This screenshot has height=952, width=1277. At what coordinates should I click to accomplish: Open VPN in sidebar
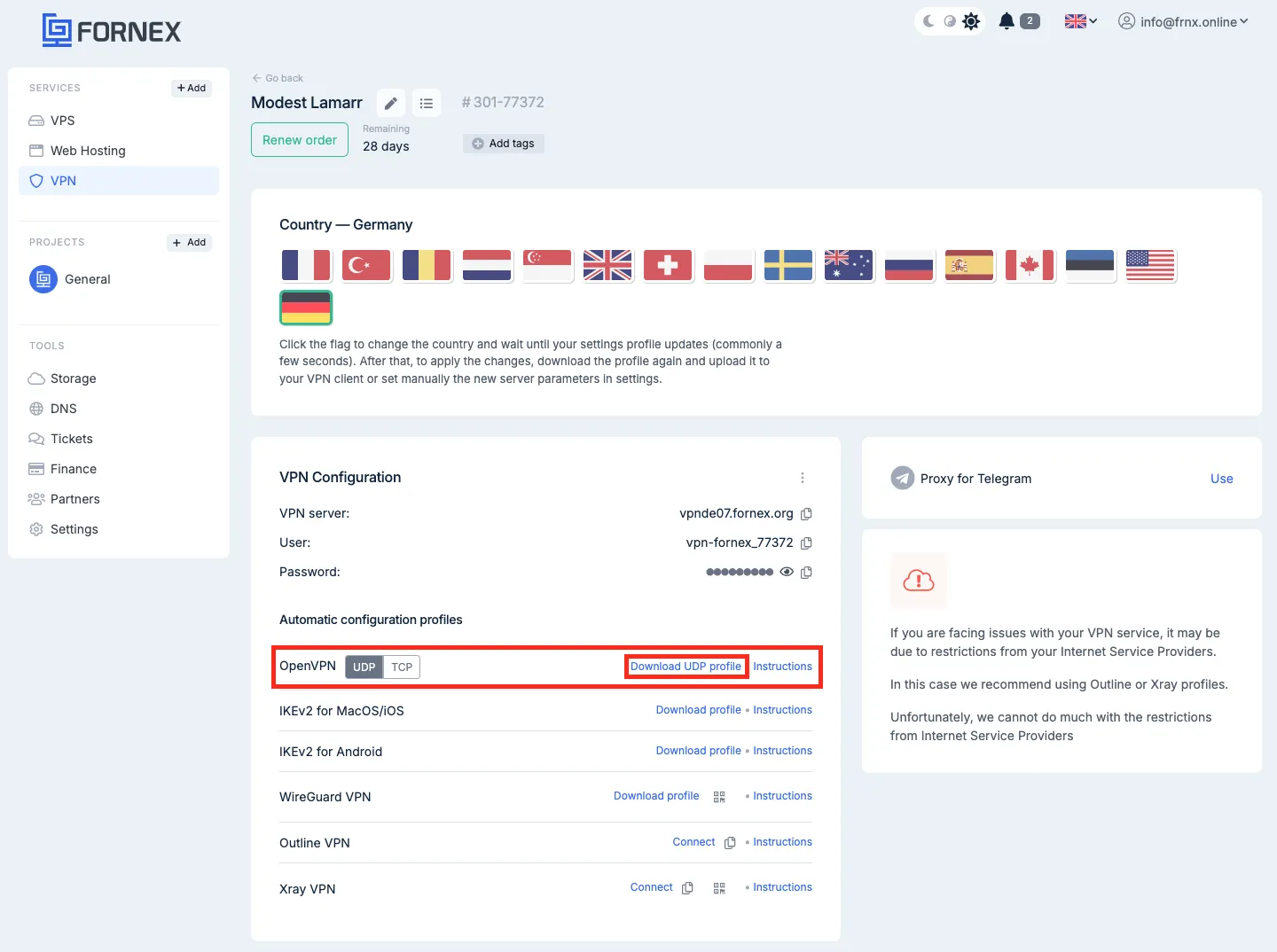click(x=119, y=181)
